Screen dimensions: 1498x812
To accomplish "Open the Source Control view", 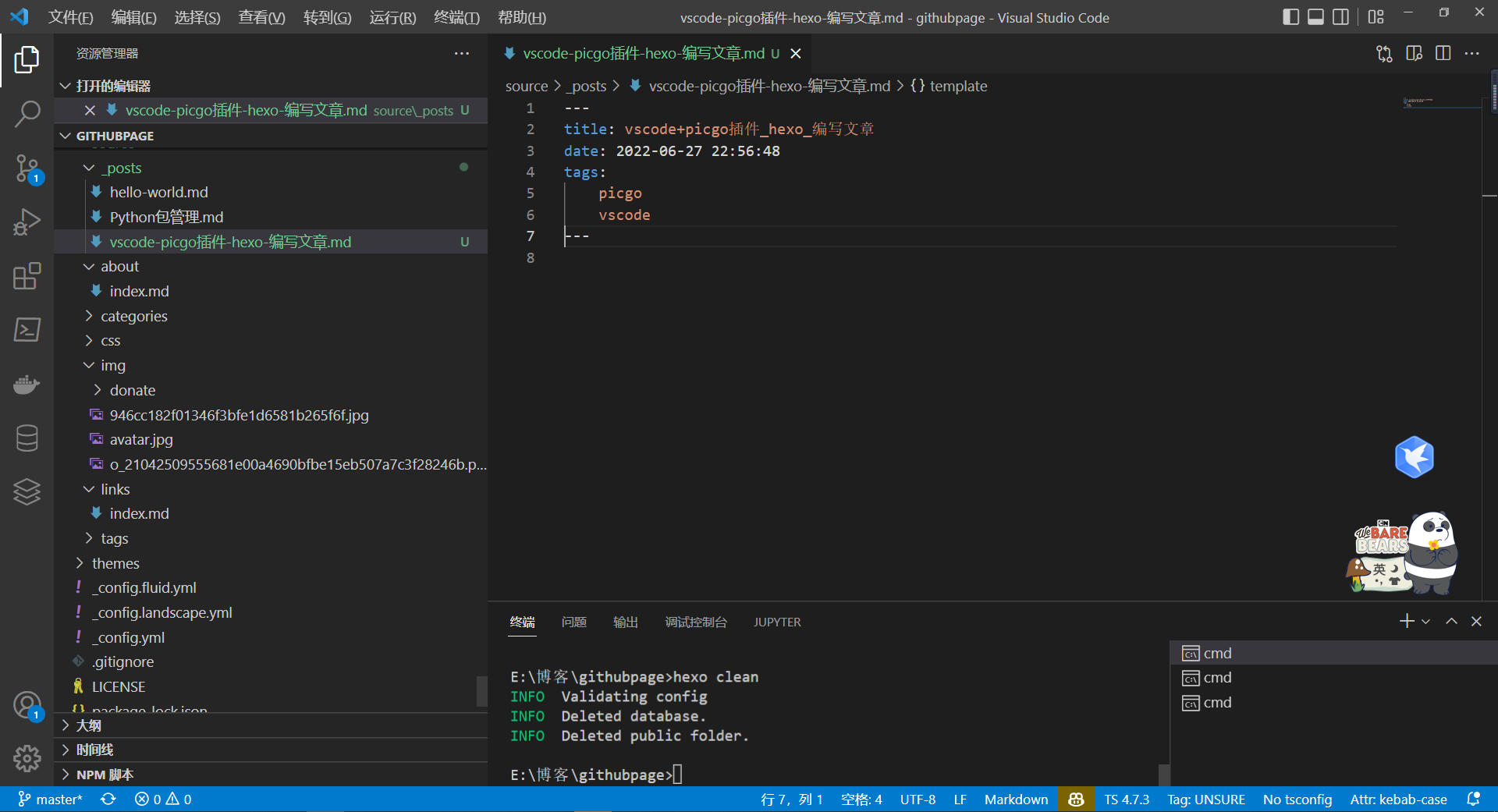I will (27, 168).
